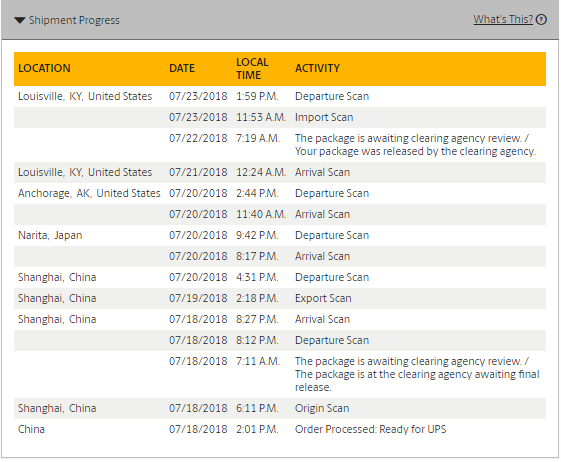Viewport: 561px width, 462px height.
Task: Click the Anchorage, AK, United States location
Action: pyautogui.click(x=89, y=193)
